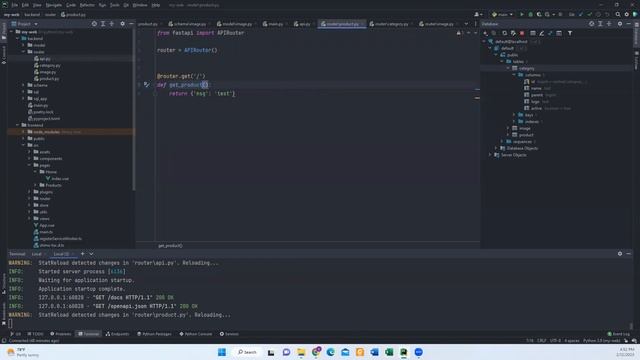Viewport: 640px width, 360px height.
Task: Expand Server Objects in Database tree
Action: coord(490,155)
